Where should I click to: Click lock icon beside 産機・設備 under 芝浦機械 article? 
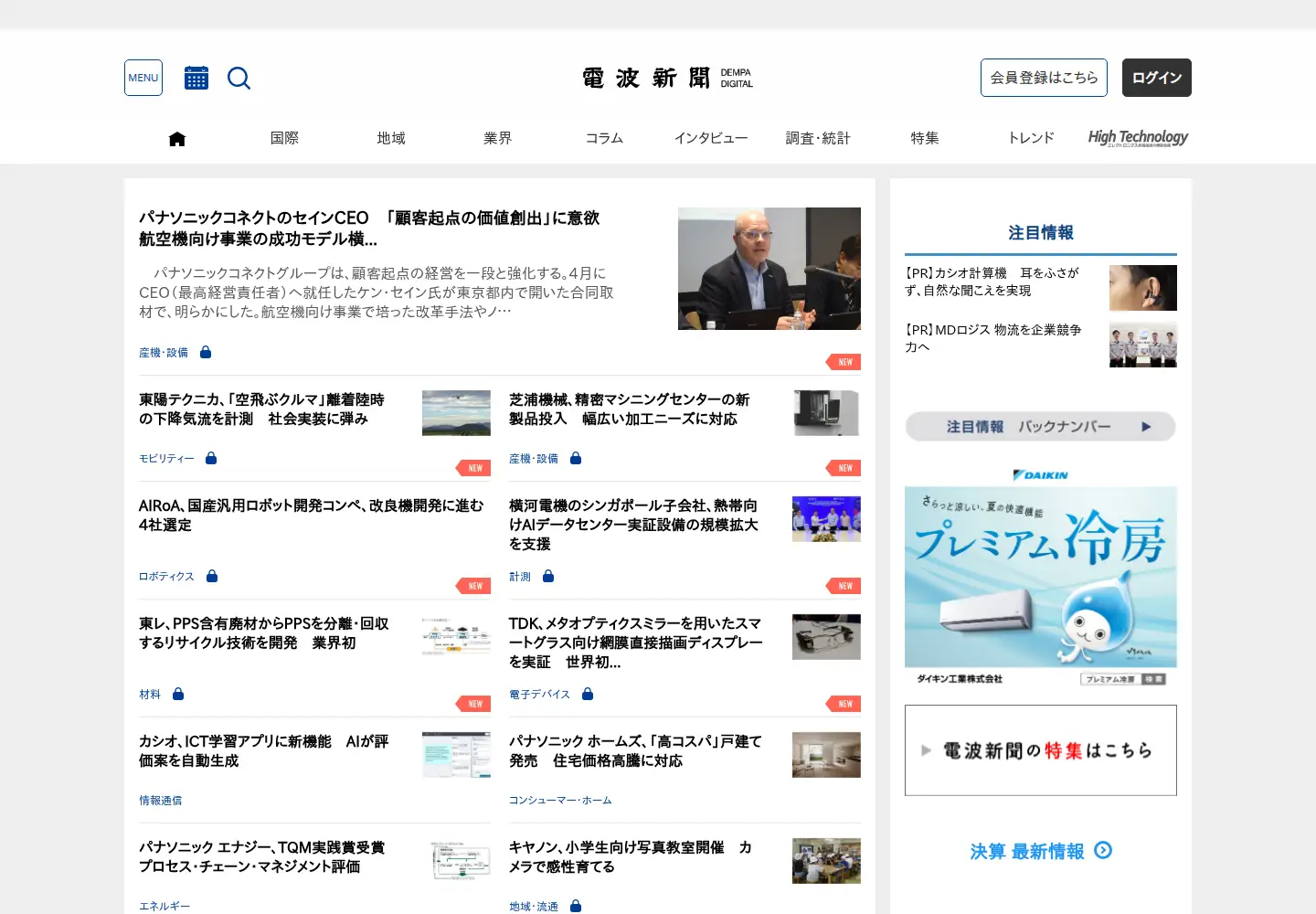[x=576, y=458]
